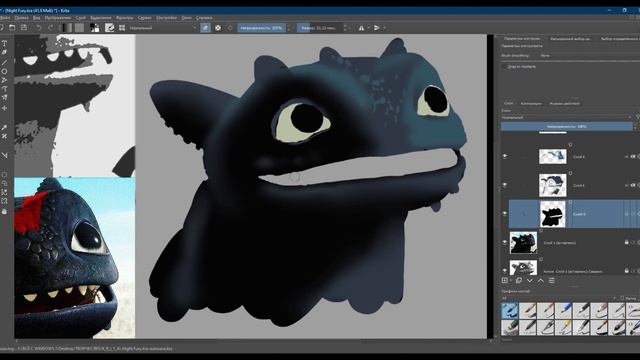The height and width of the screenshot is (360, 640).
Task: Open the Выделение menu
Action: 101,18
